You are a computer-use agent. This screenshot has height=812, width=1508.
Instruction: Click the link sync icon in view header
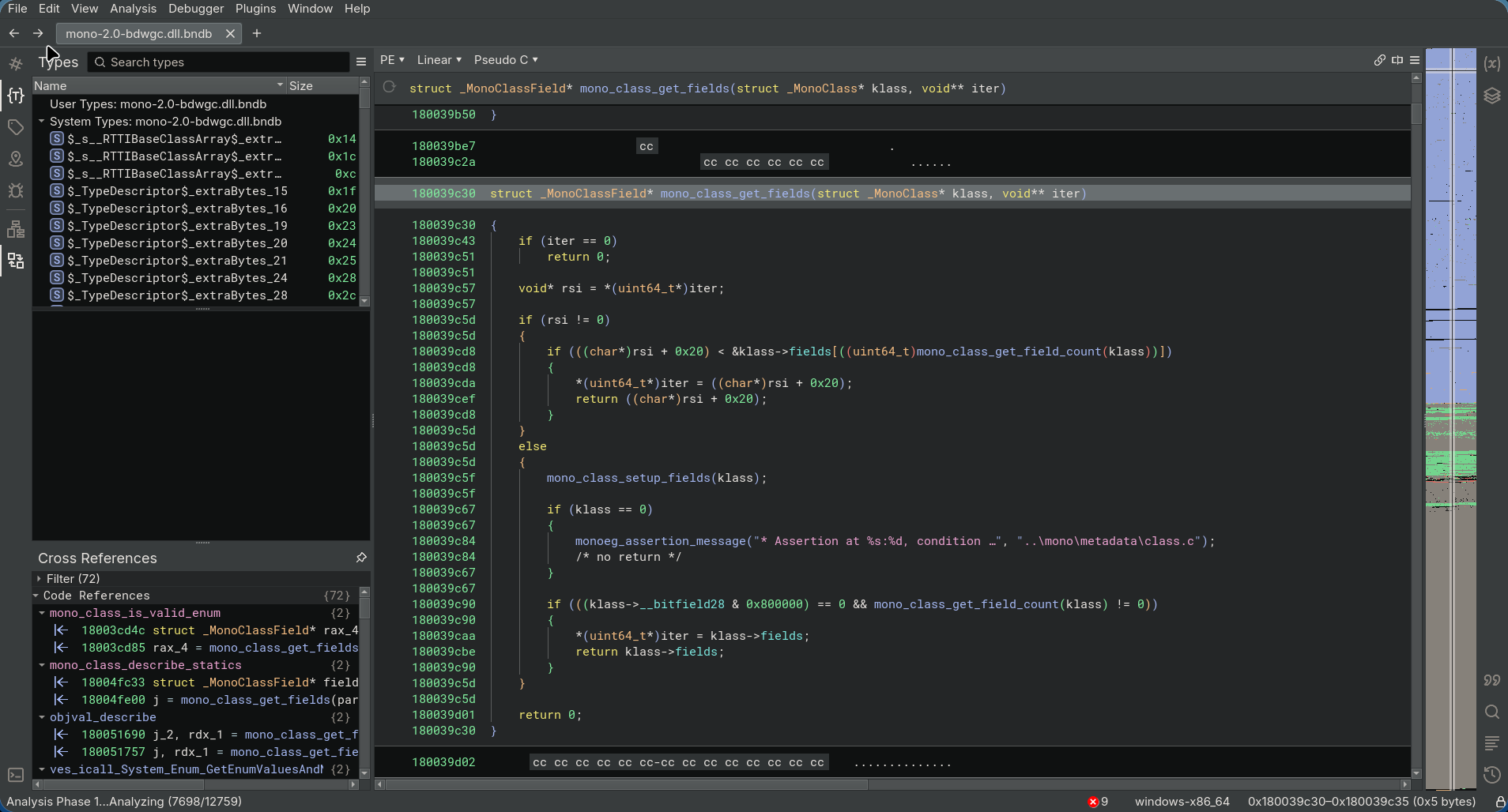(1380, 60)
